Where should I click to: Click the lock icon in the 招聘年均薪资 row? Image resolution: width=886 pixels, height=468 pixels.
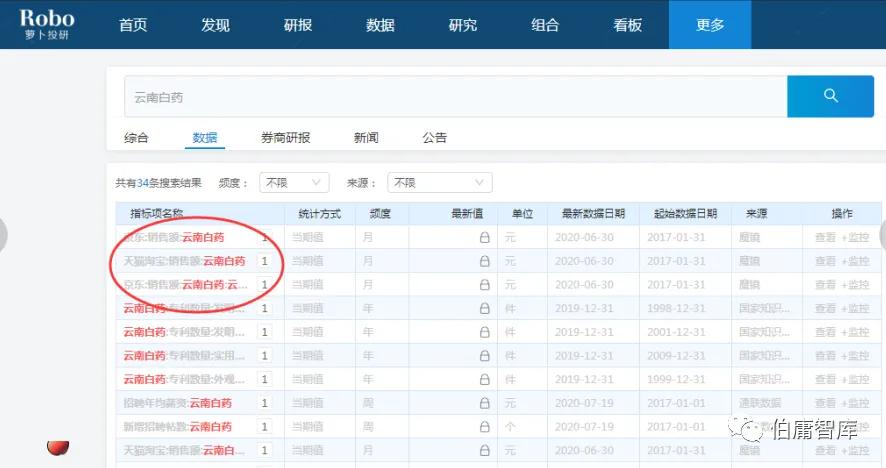tap(484, 403)
